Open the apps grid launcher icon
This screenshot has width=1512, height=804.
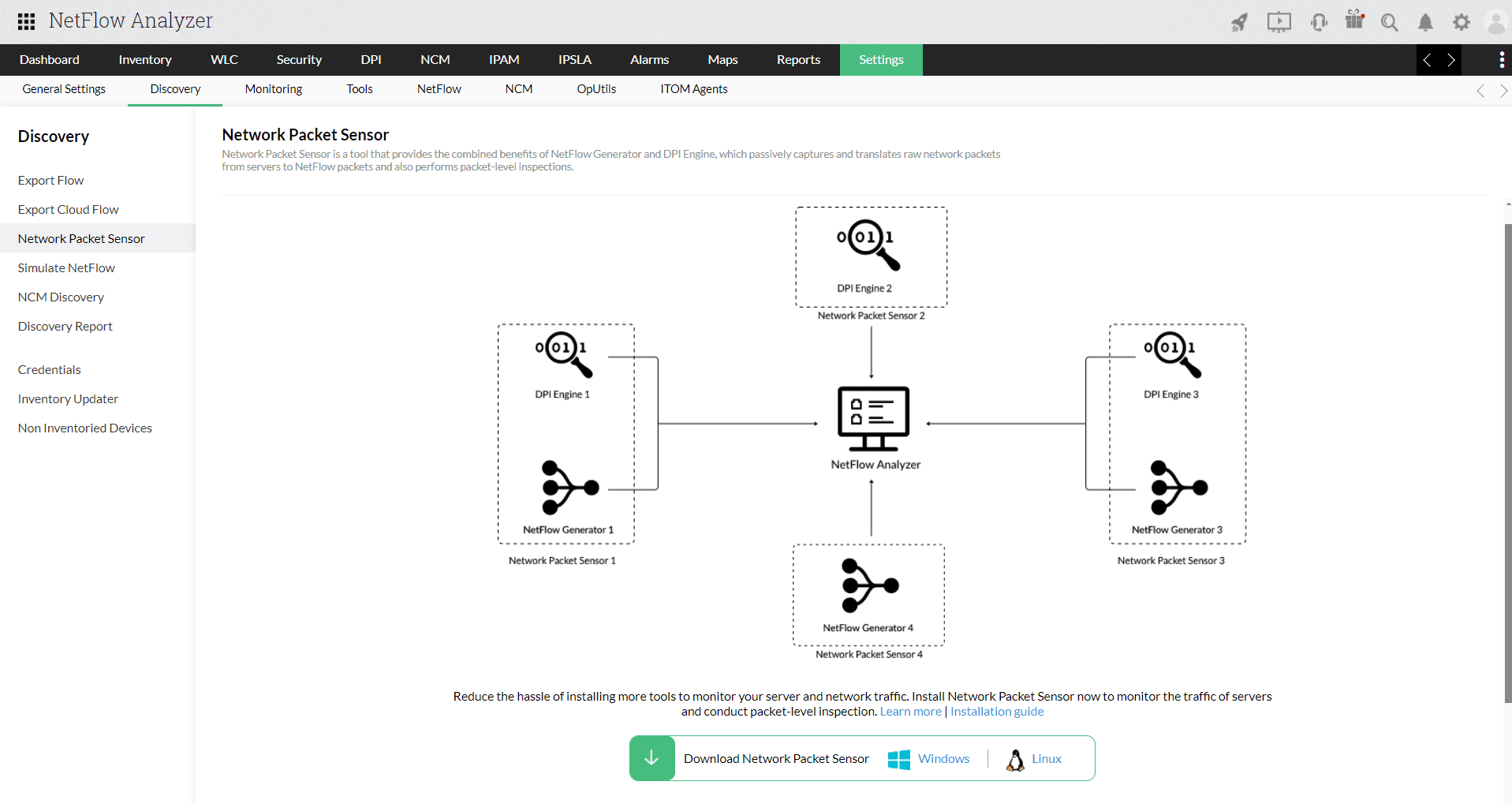[x=26, y=21]
